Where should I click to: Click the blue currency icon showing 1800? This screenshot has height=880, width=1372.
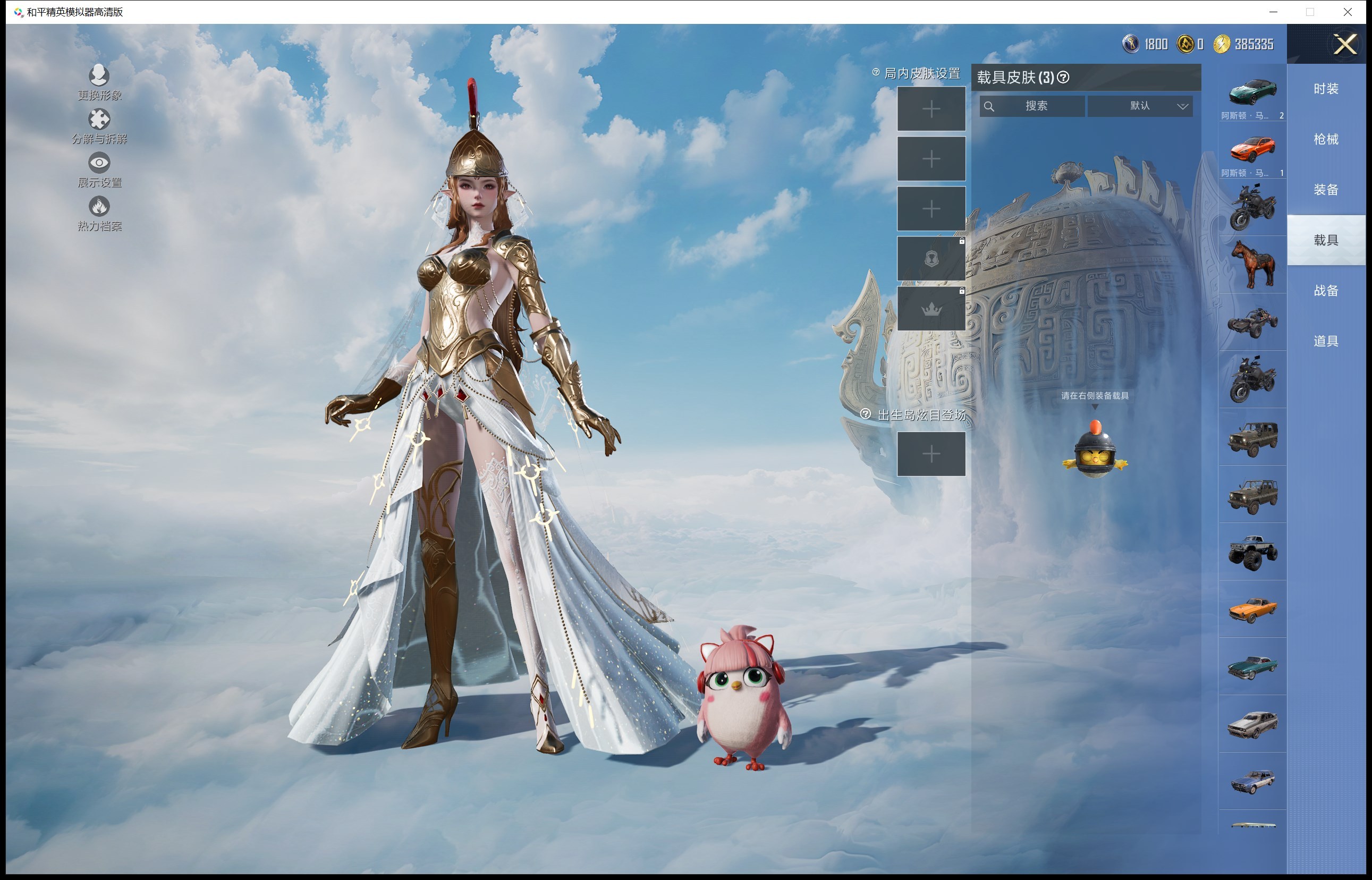tap(1130, 44)
